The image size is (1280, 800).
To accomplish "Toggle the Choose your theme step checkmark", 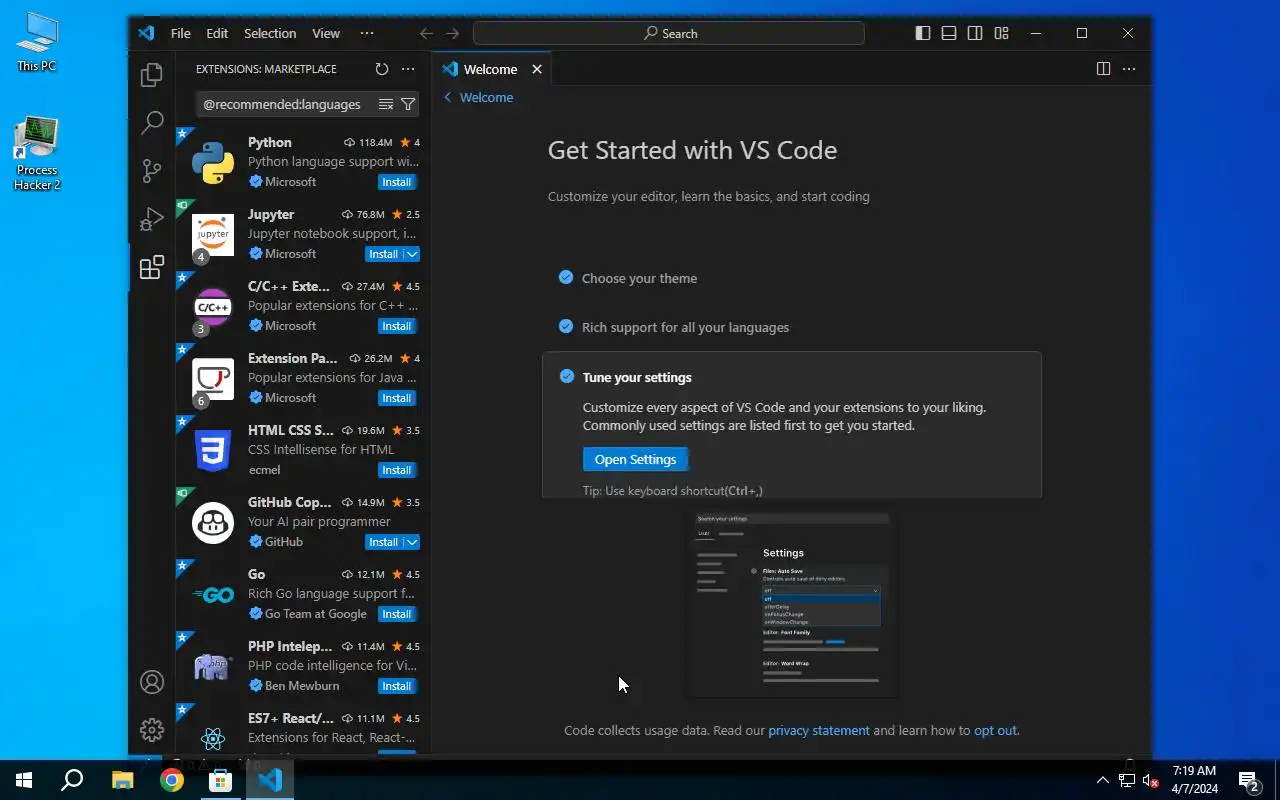I will click(566, 277).
